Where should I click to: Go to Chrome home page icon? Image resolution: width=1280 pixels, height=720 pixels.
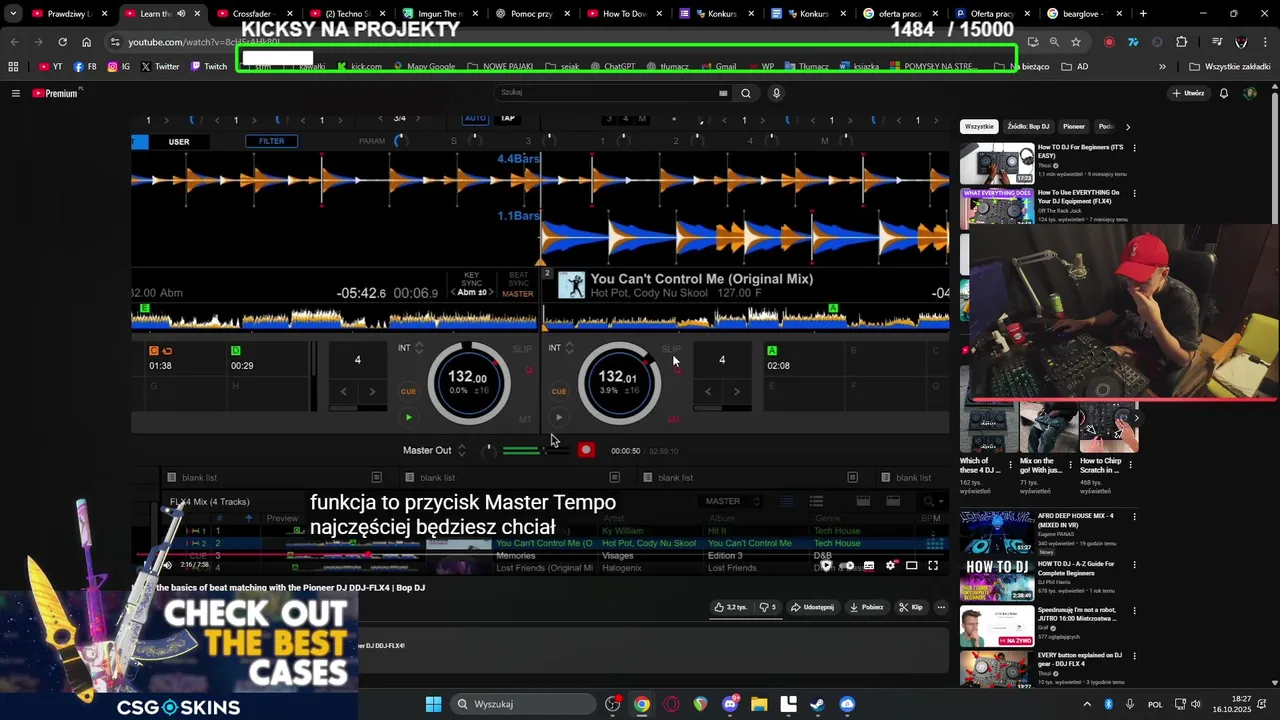coord(86,42)
